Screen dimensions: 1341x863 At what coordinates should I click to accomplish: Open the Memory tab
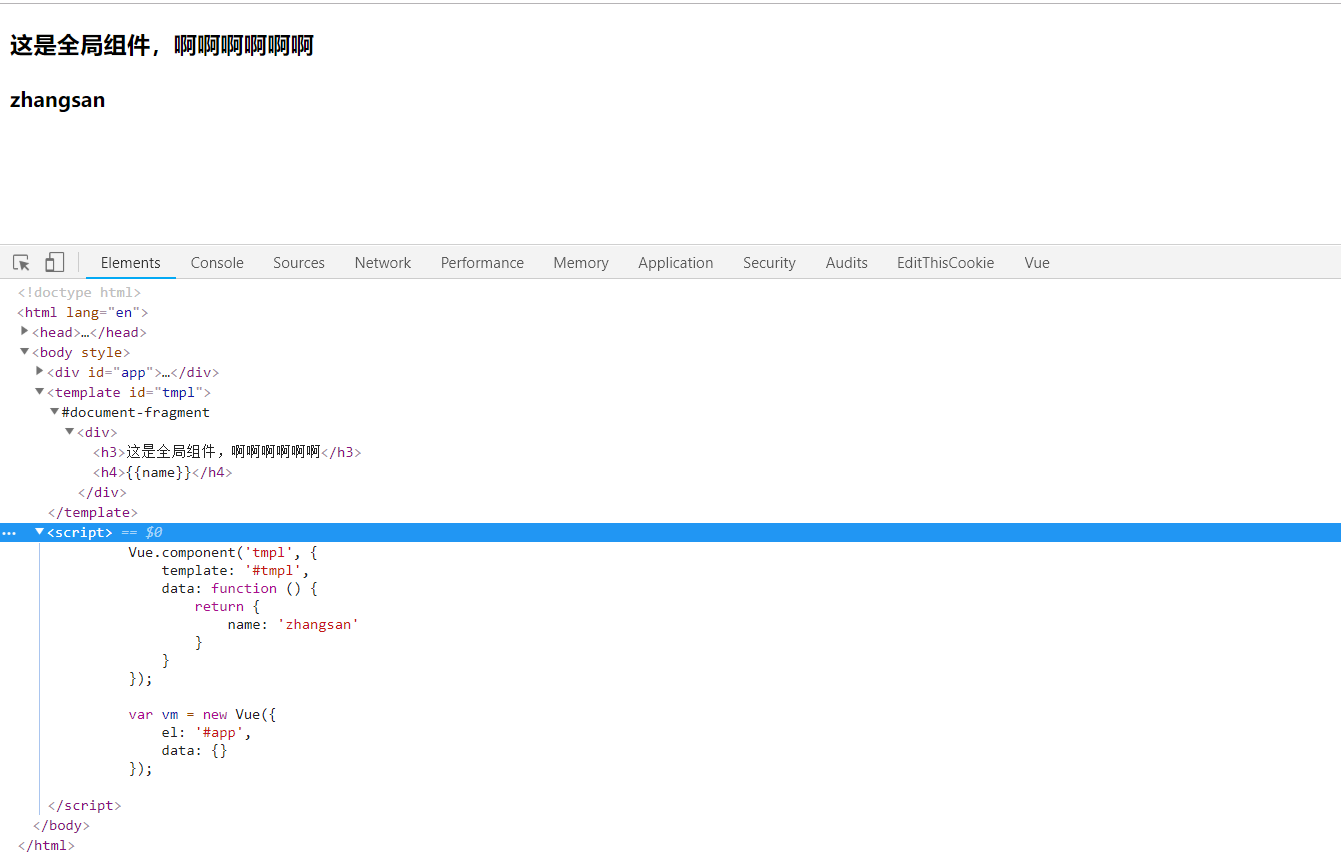pyautogui.click(x=581, y=263)
